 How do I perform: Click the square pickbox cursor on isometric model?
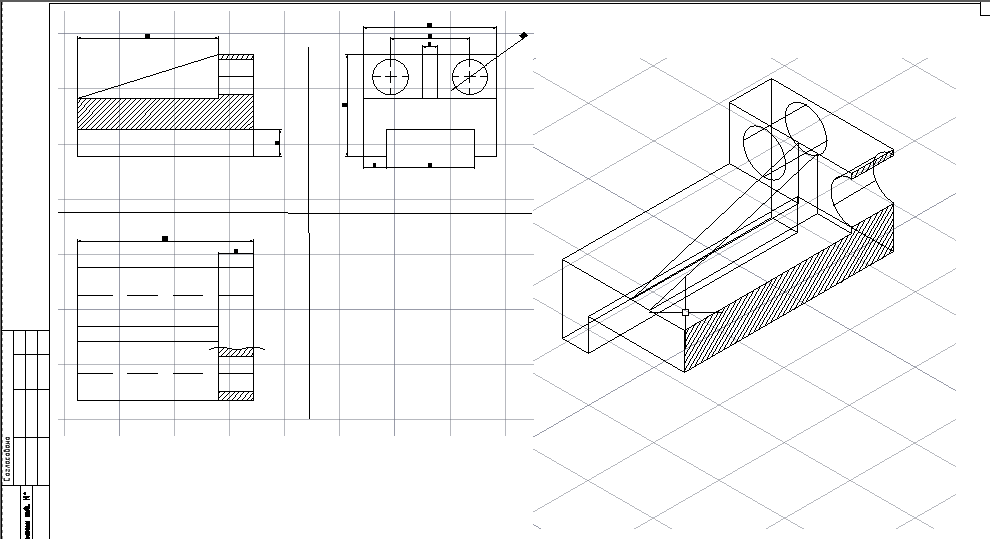click(685, 313)
